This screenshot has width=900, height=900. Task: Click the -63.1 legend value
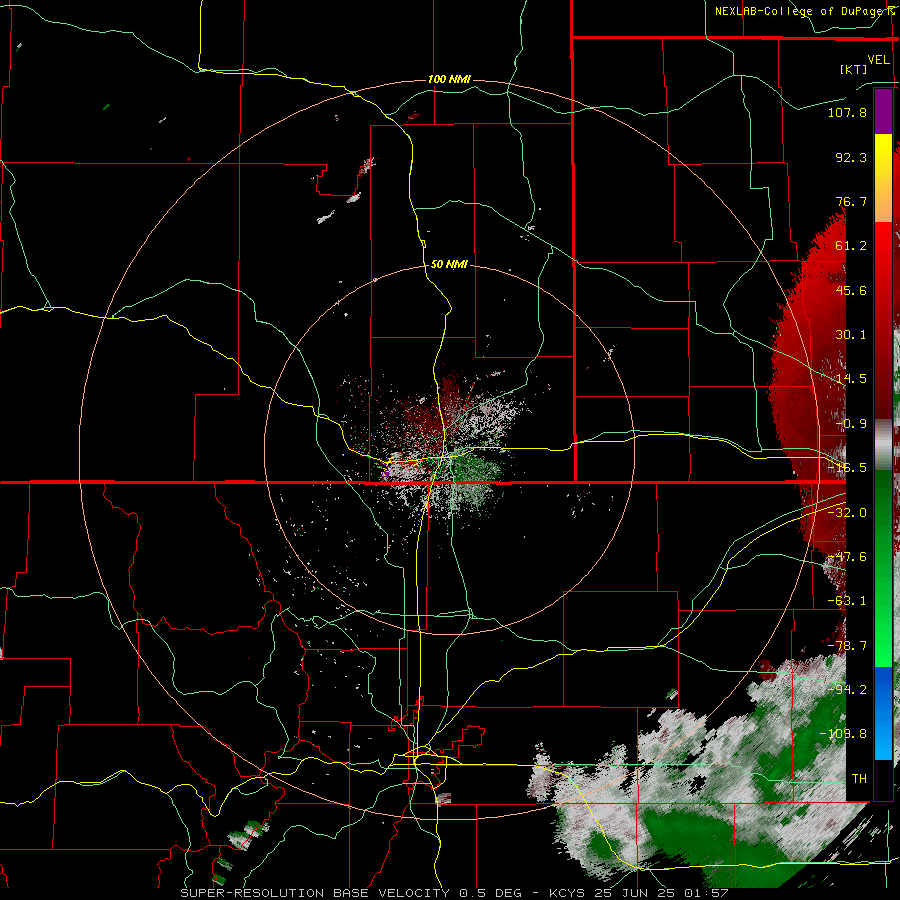pyautogui.click(x=847, y=601)
